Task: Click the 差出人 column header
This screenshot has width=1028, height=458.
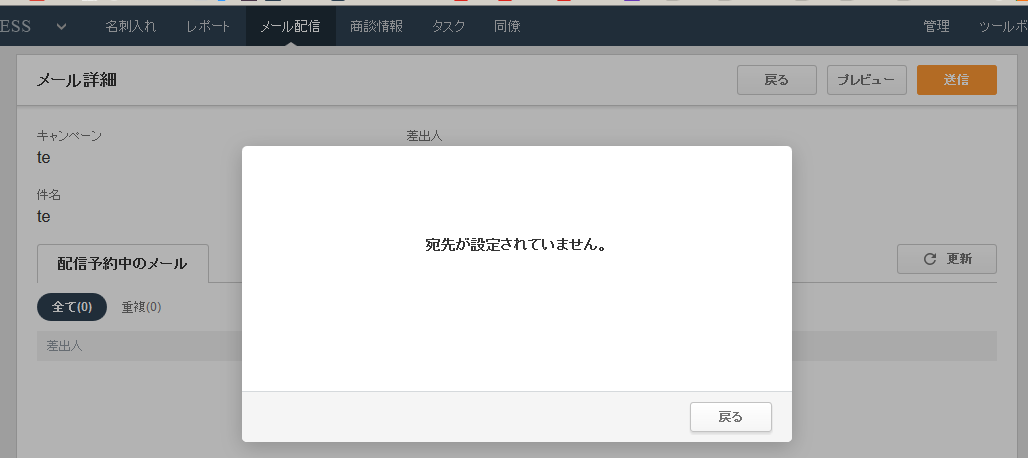Action: click(x=64, y=346)
